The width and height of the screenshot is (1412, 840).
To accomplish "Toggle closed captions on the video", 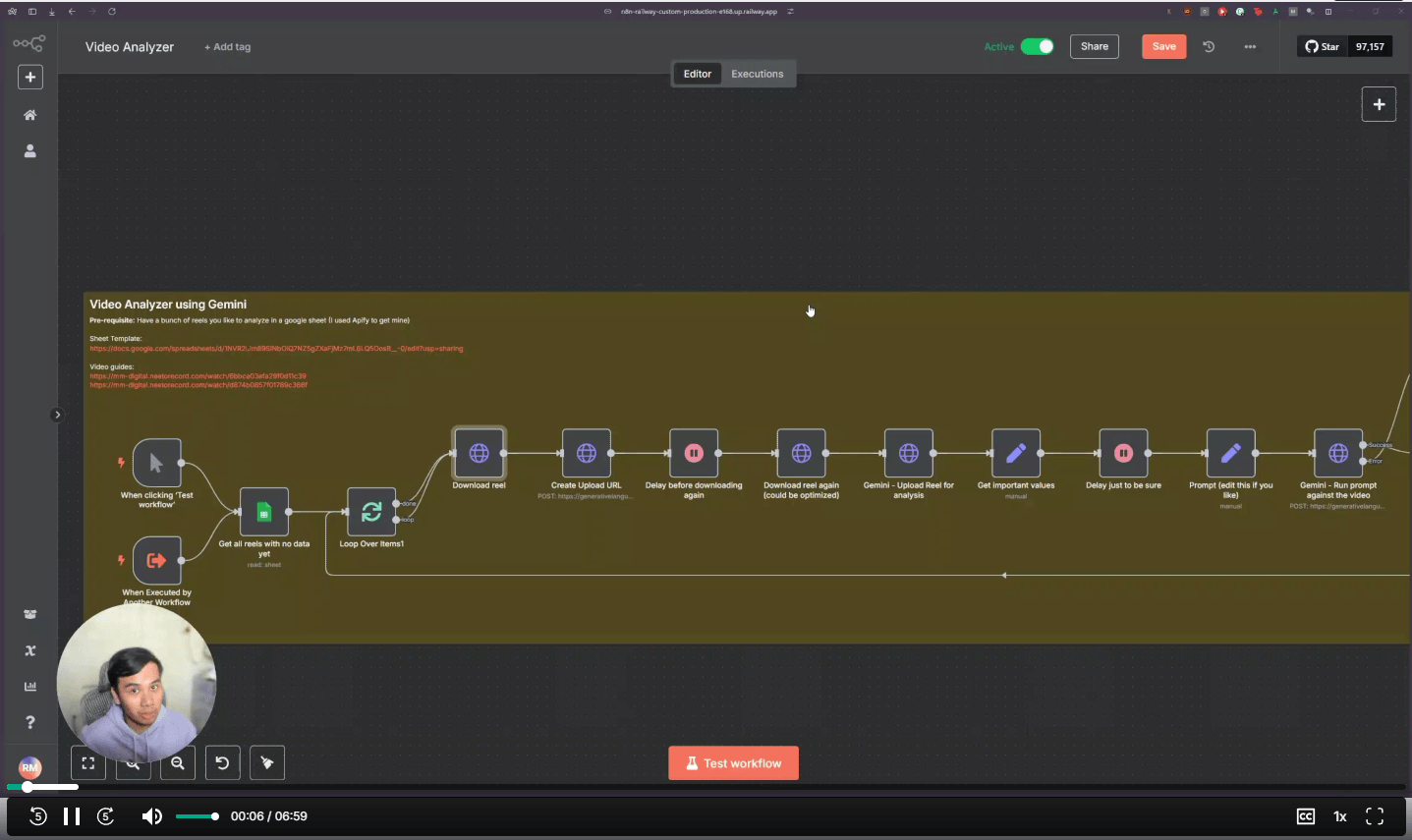I will click(x=1305, y=816).
